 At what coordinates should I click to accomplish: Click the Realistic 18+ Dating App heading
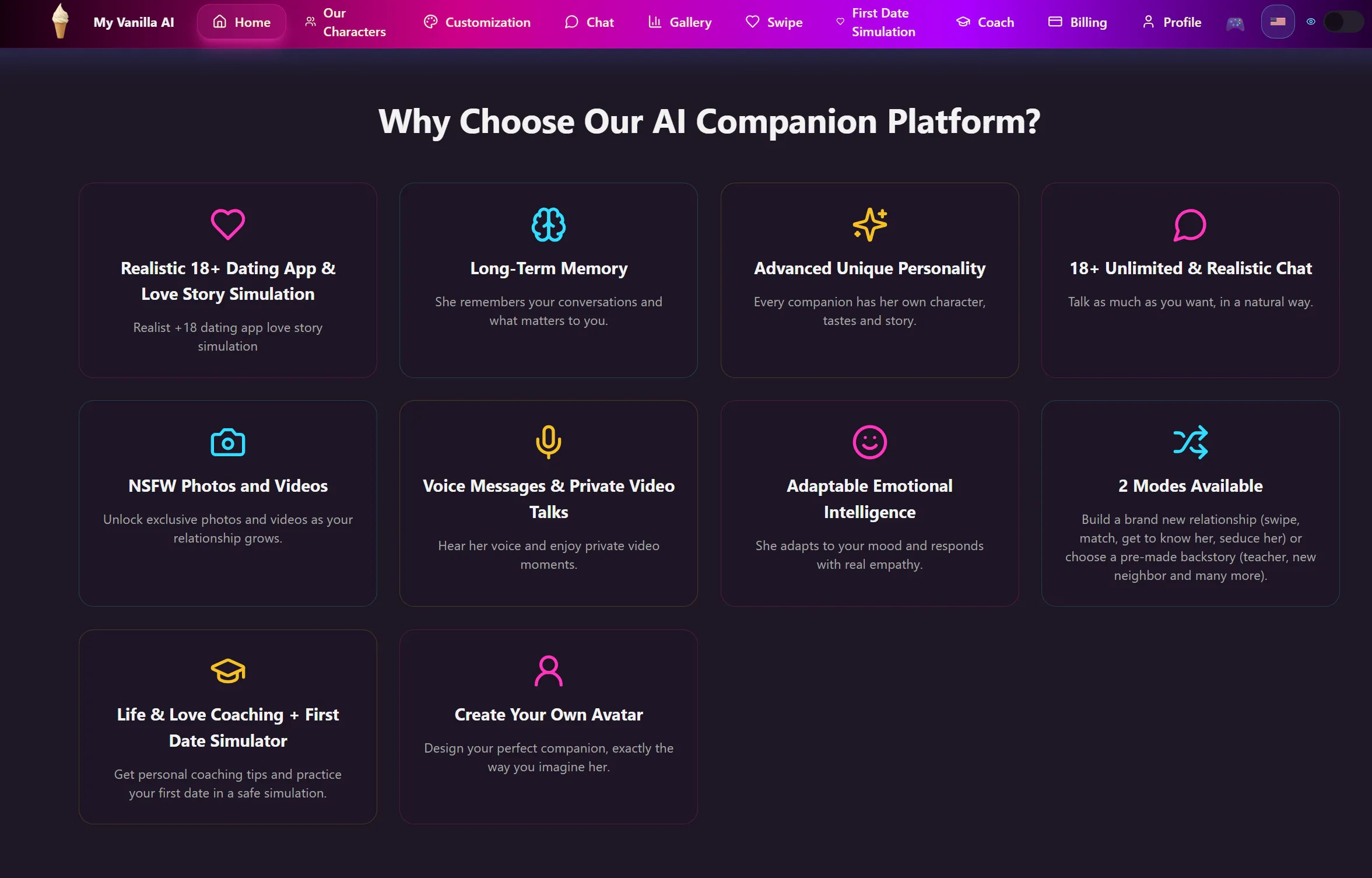[228, 281]
